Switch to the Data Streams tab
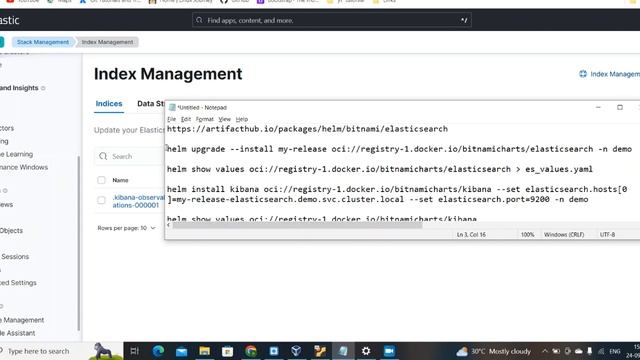This screenshot has width=640, height=360. 151,104
